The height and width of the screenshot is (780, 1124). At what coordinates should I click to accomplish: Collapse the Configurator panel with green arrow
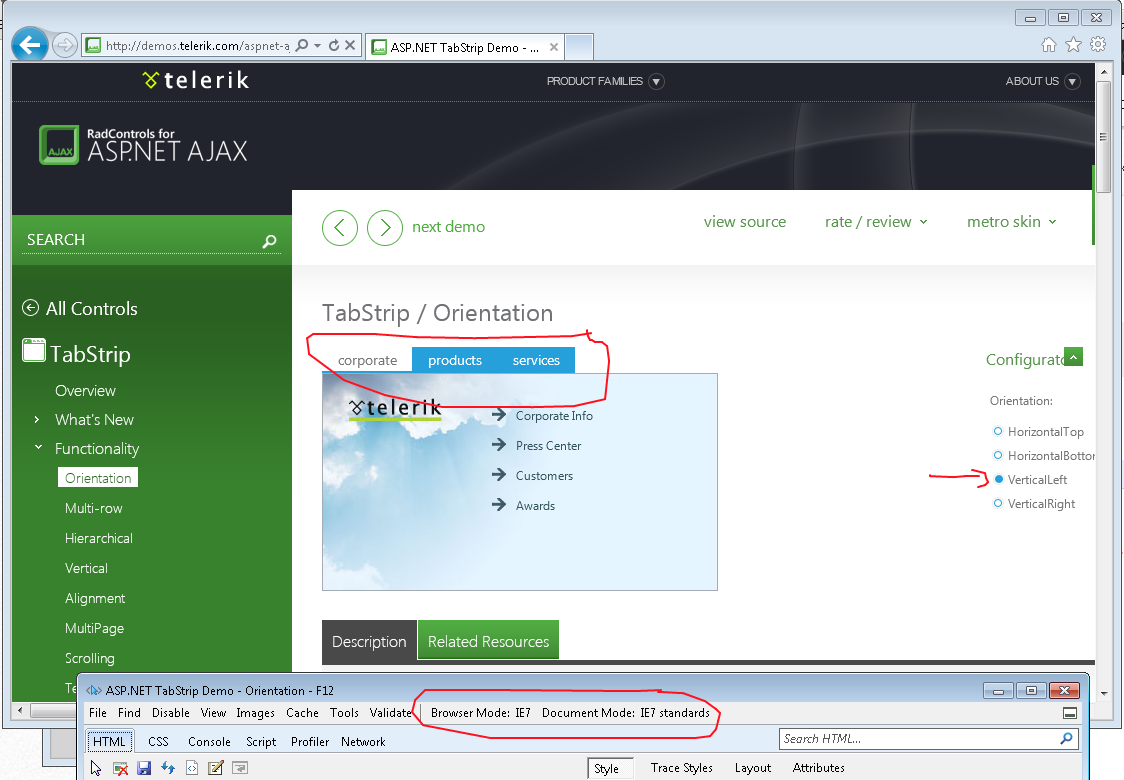(x=1073, y=356)
